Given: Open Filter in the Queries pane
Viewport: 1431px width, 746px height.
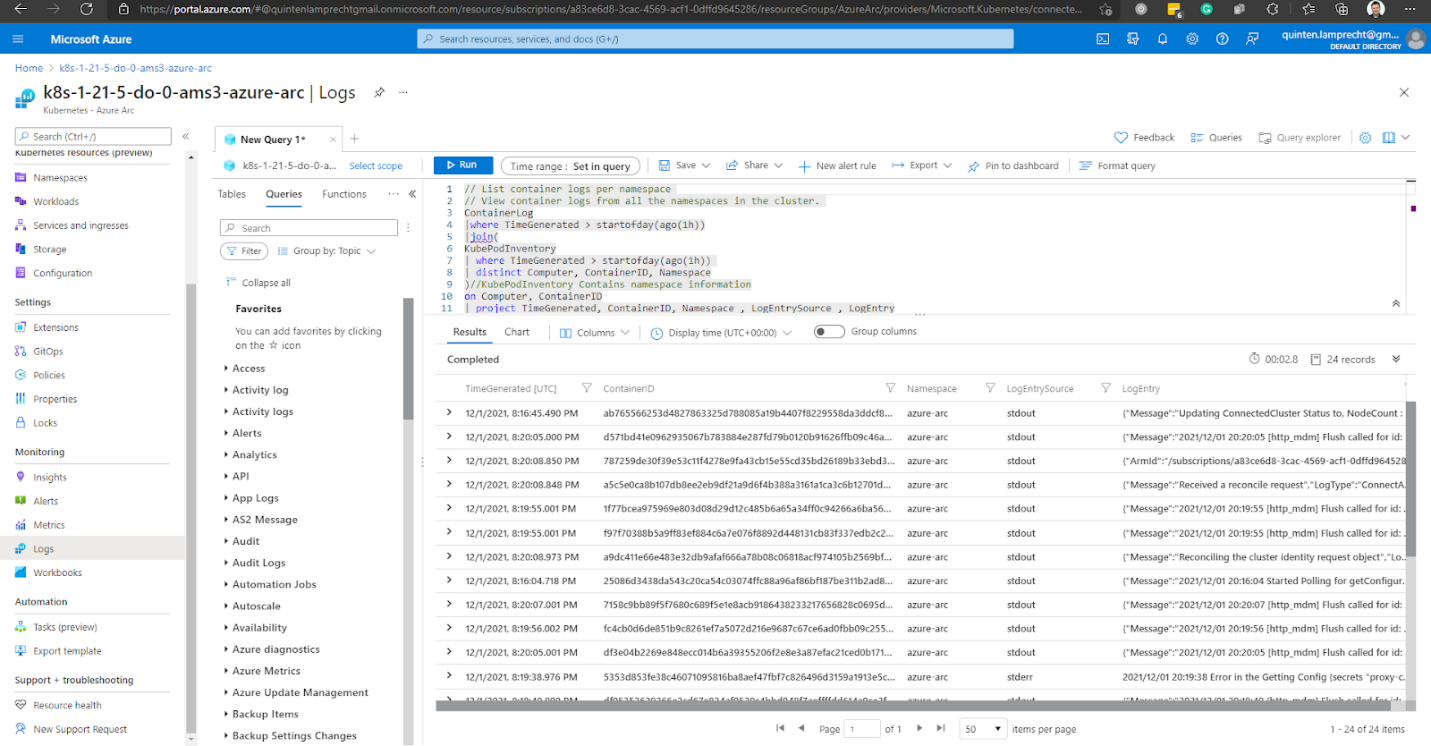Looking at the screenshot, I should (x=244, y=251).
